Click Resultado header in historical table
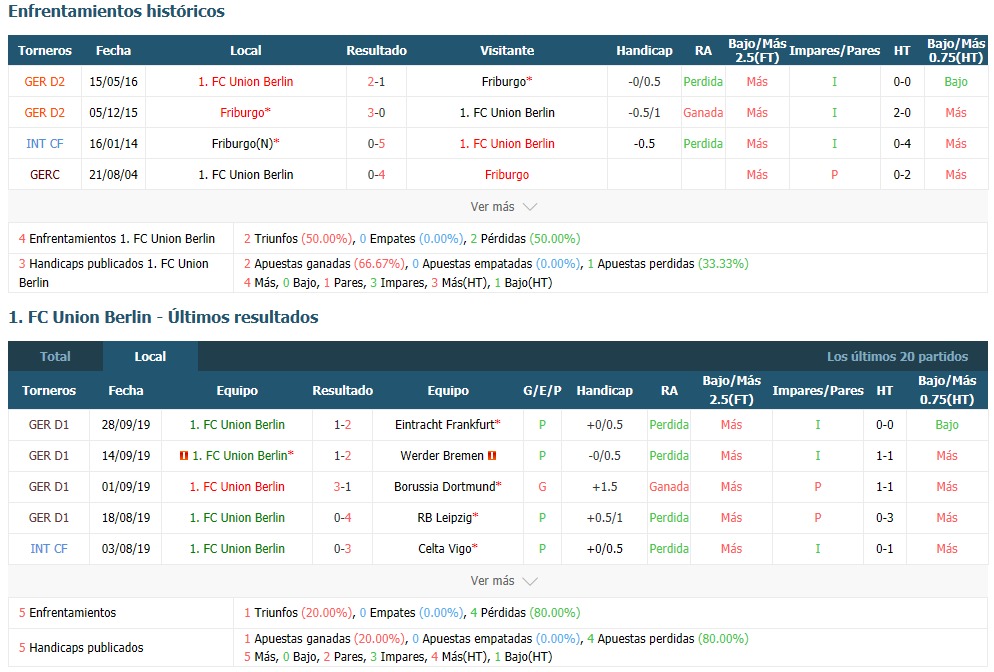 pos(376,51)
